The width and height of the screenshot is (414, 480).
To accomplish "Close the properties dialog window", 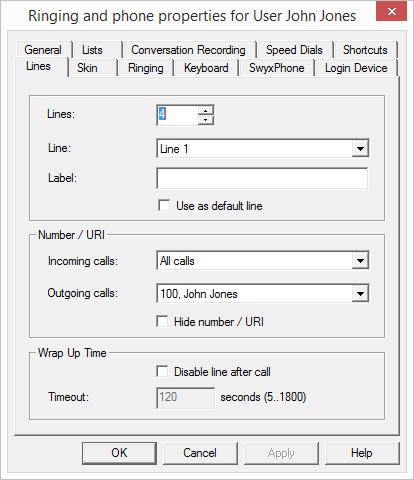I will [x=391, y=12].
